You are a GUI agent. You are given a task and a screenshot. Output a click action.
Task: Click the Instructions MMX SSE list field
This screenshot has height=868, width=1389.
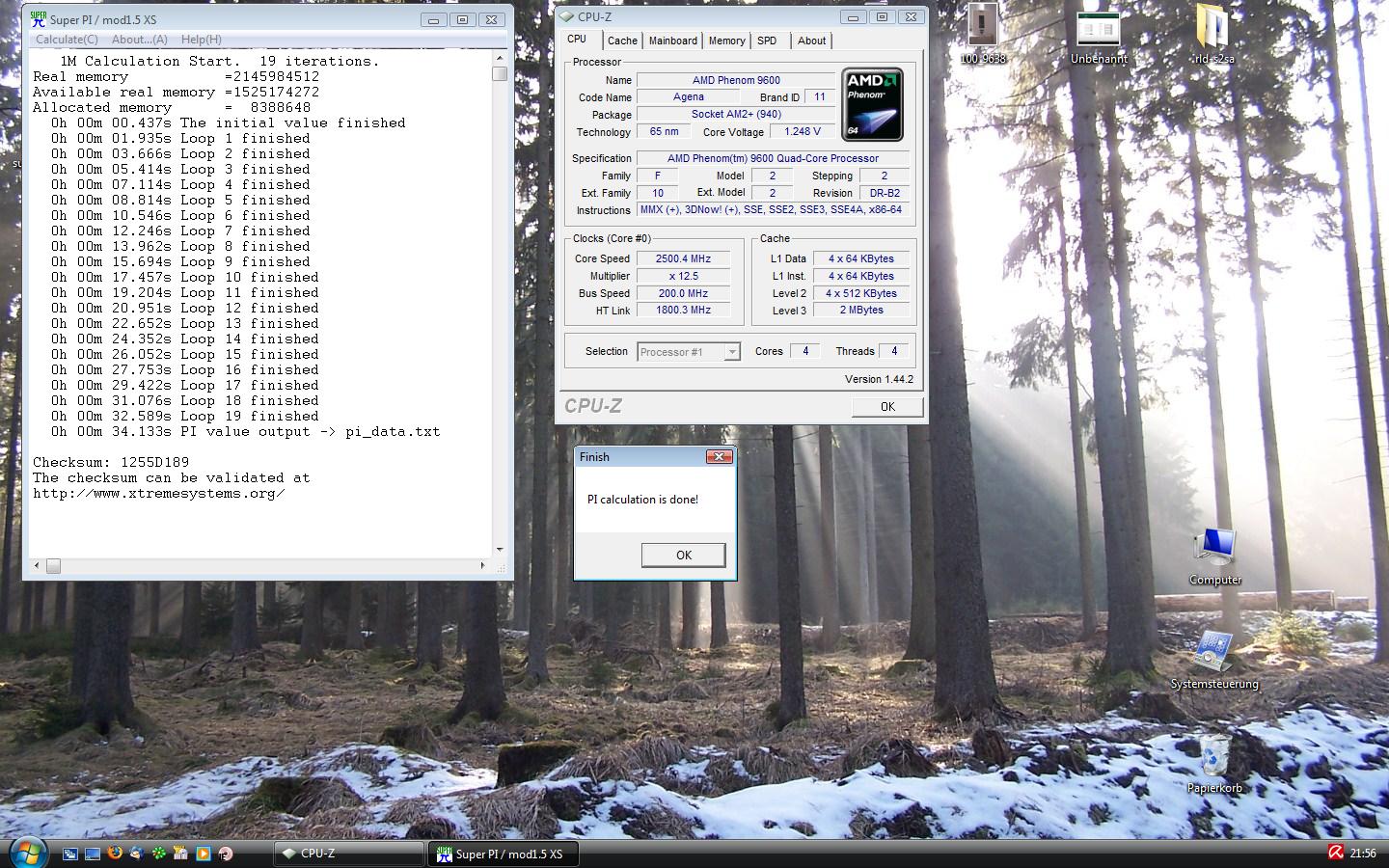coord(772,209)
